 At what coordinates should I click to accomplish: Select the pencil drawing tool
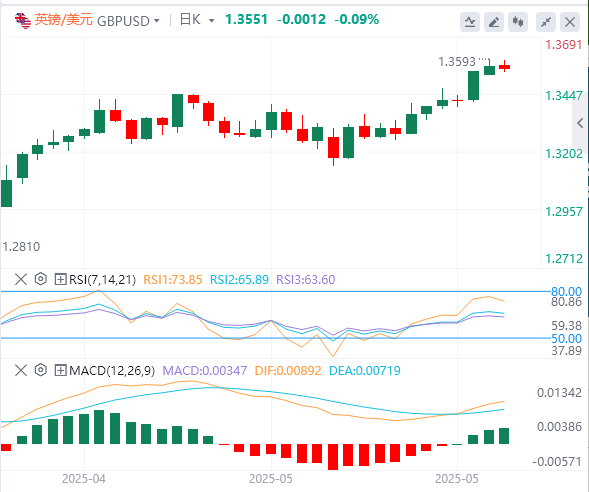pyautogui.click(x=494, y=22)
